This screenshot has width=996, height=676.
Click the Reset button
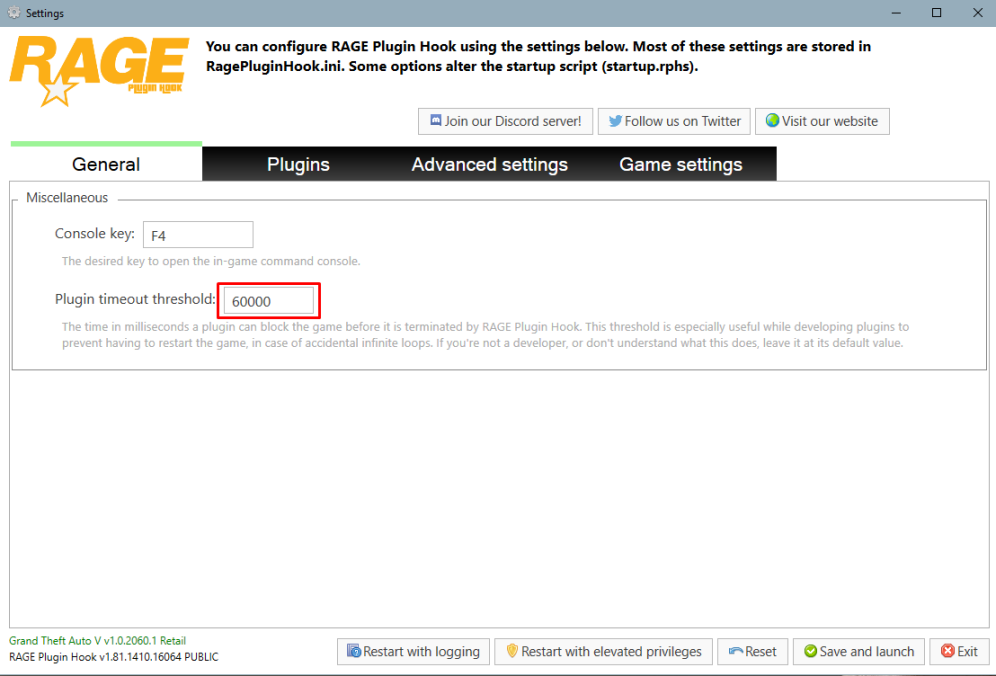[x=753, y=651]
